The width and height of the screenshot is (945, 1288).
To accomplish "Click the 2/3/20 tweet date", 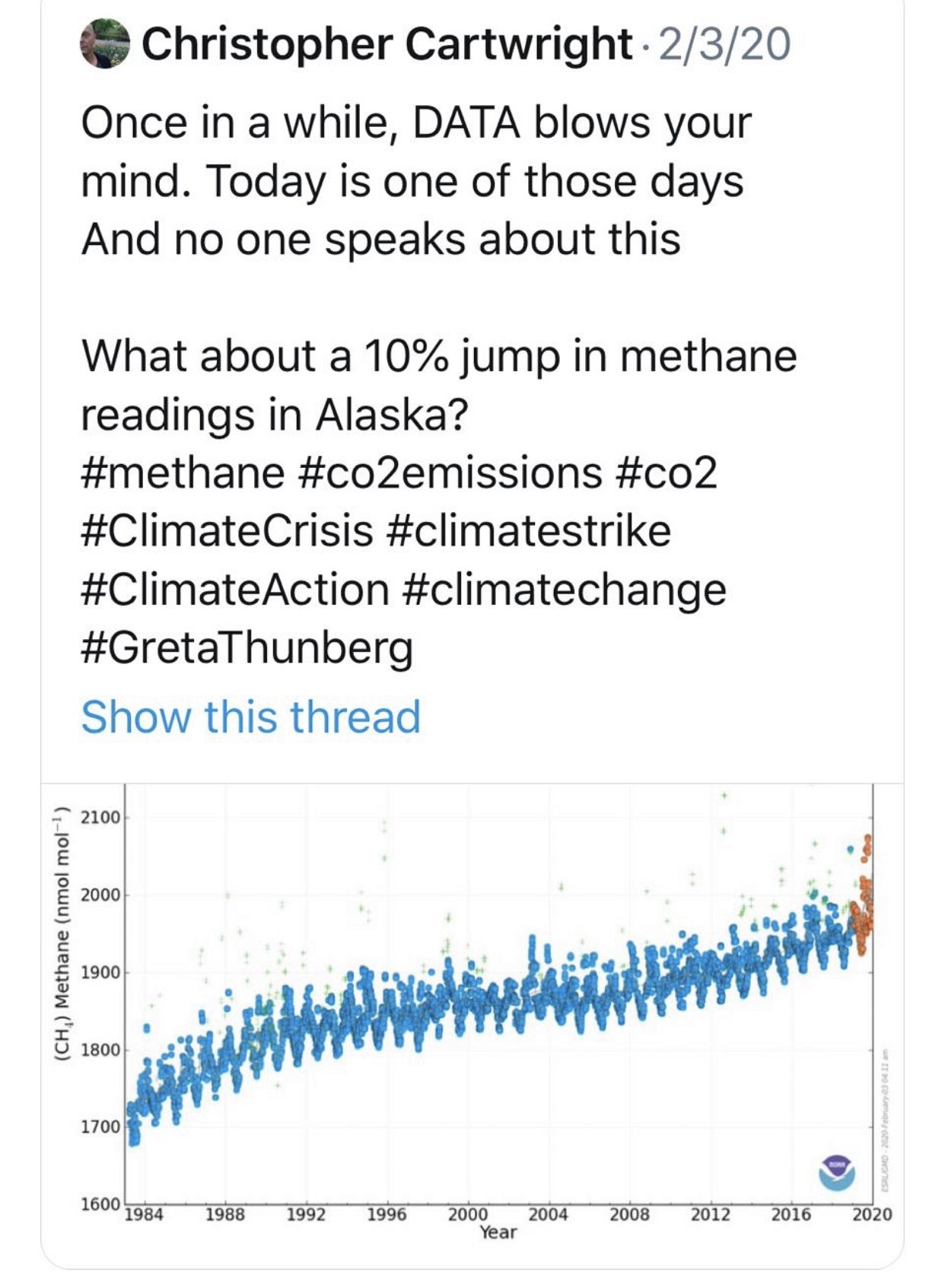I will point(724,44).
